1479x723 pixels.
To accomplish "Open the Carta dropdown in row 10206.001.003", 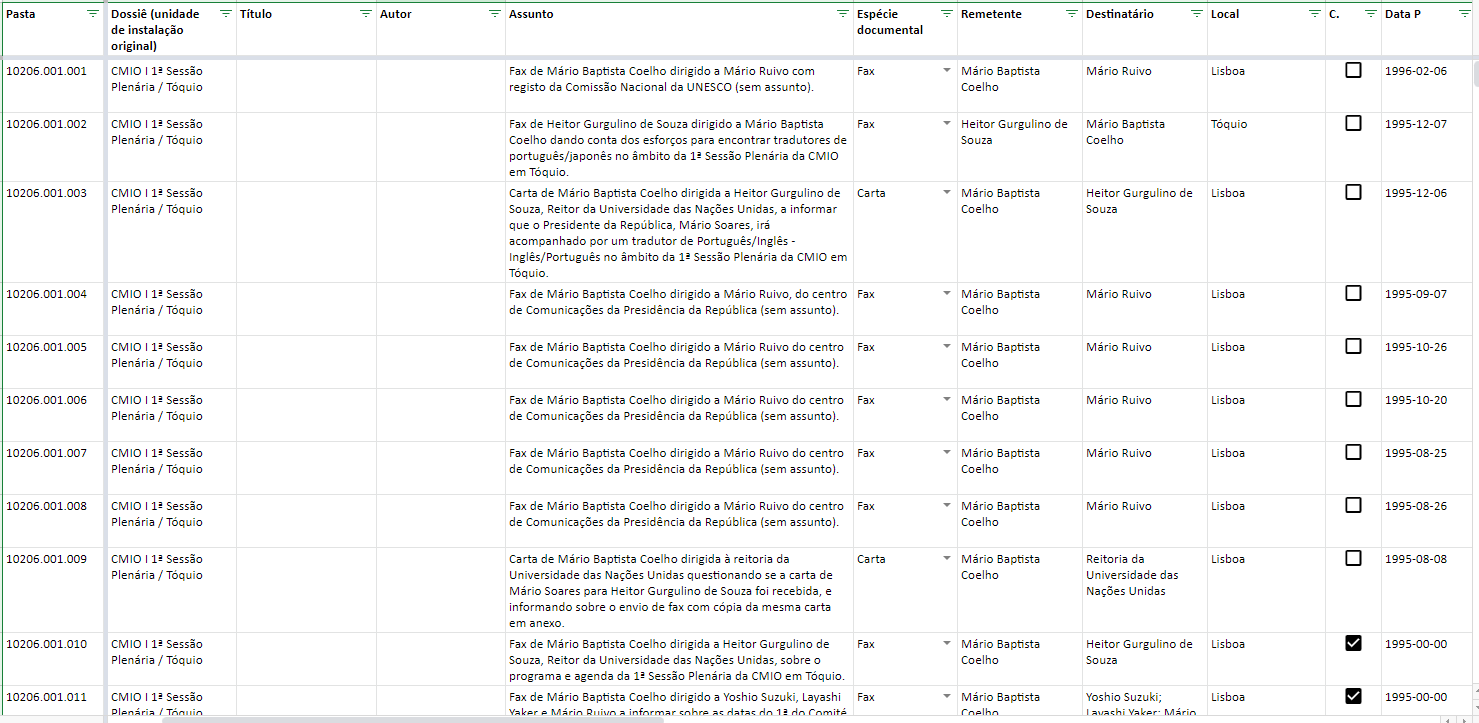I will [946, 193].
